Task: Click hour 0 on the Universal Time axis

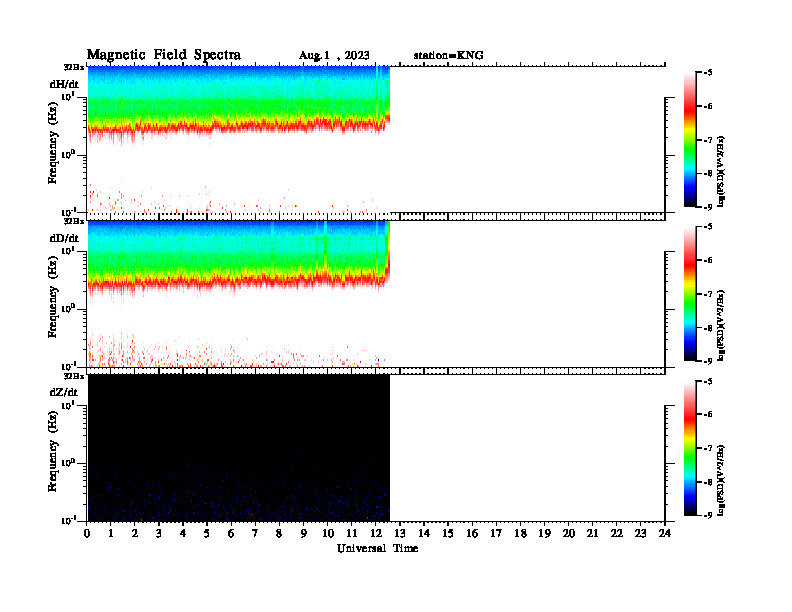Action: [x=87, y=533]
